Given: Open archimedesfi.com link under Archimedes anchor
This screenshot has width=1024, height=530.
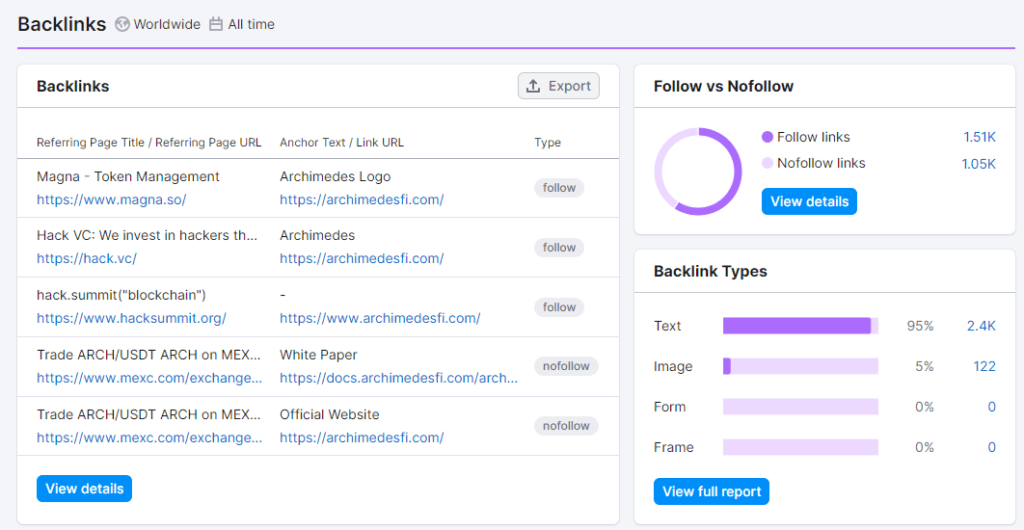Looking at the screenshot, I should 362,258.
